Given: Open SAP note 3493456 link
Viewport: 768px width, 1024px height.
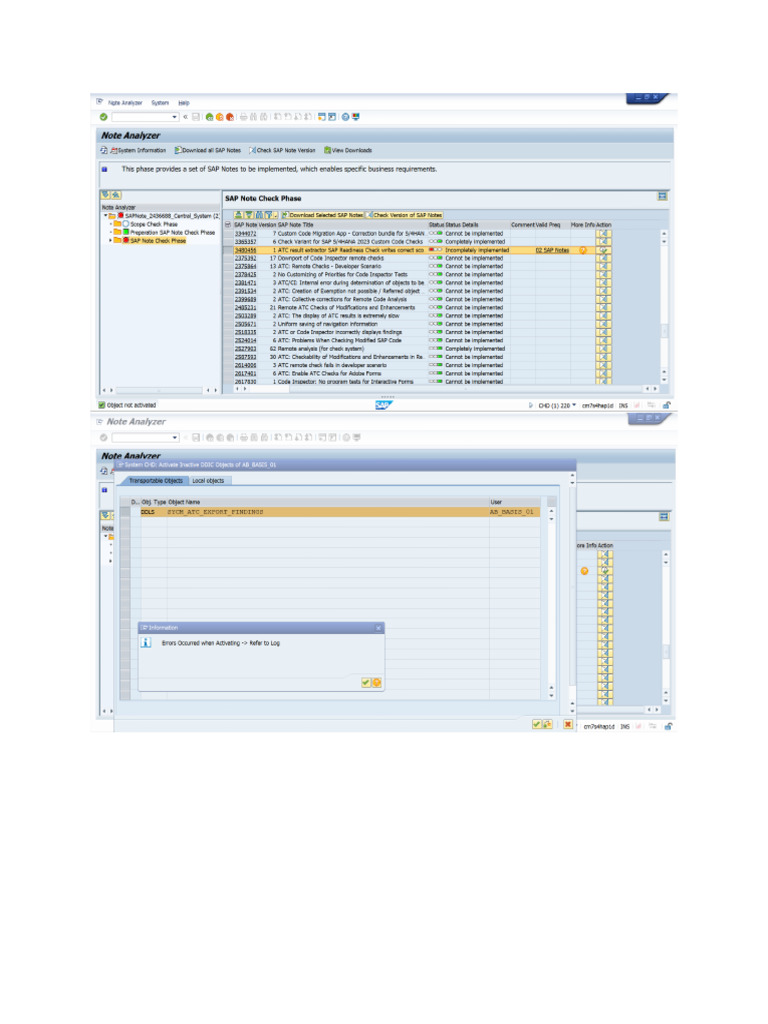Looking at the screenshot, I should [x=246, y=250].
